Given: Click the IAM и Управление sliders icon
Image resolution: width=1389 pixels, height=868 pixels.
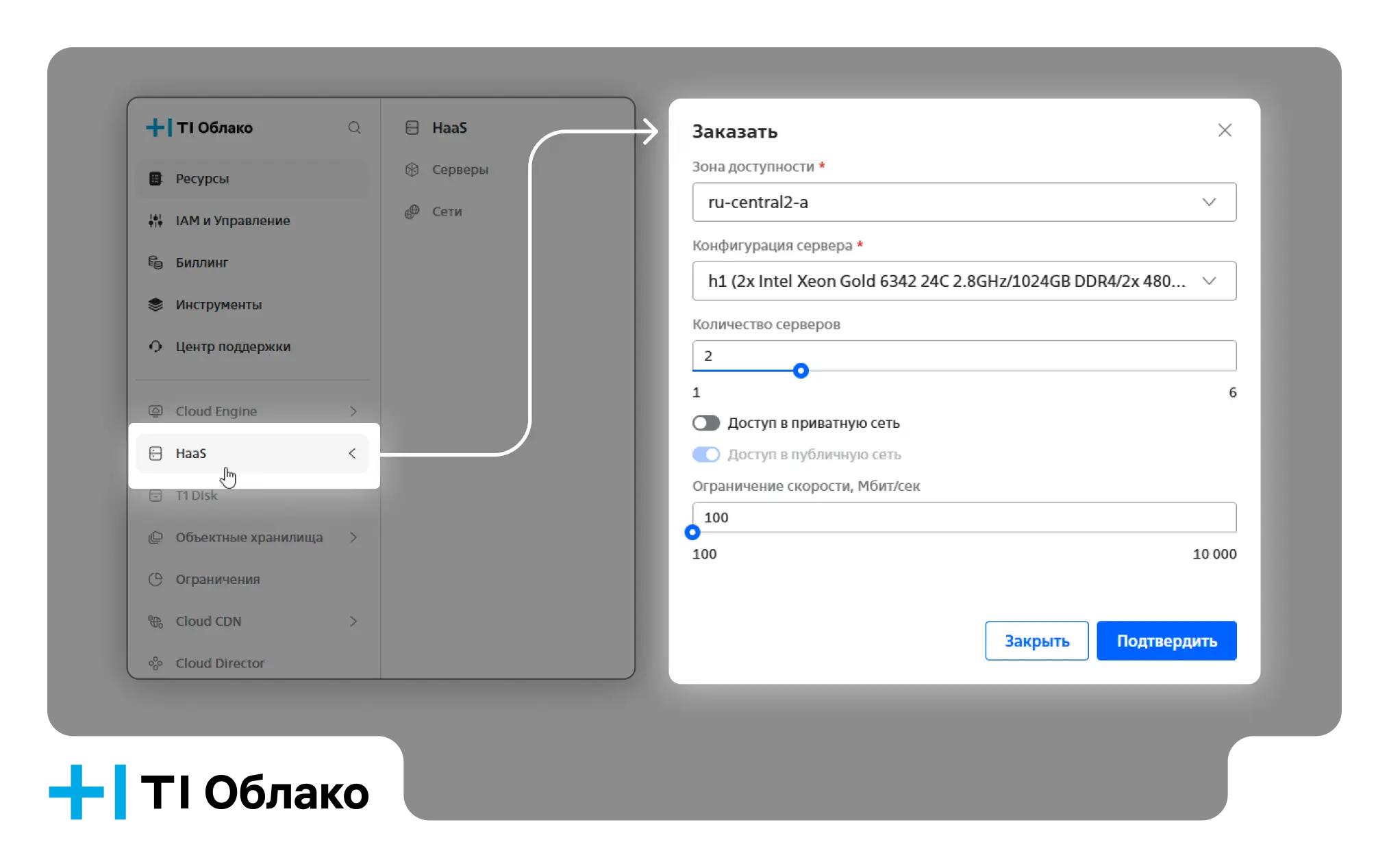Looking at the screenshot, I should (x=155, y=220).
